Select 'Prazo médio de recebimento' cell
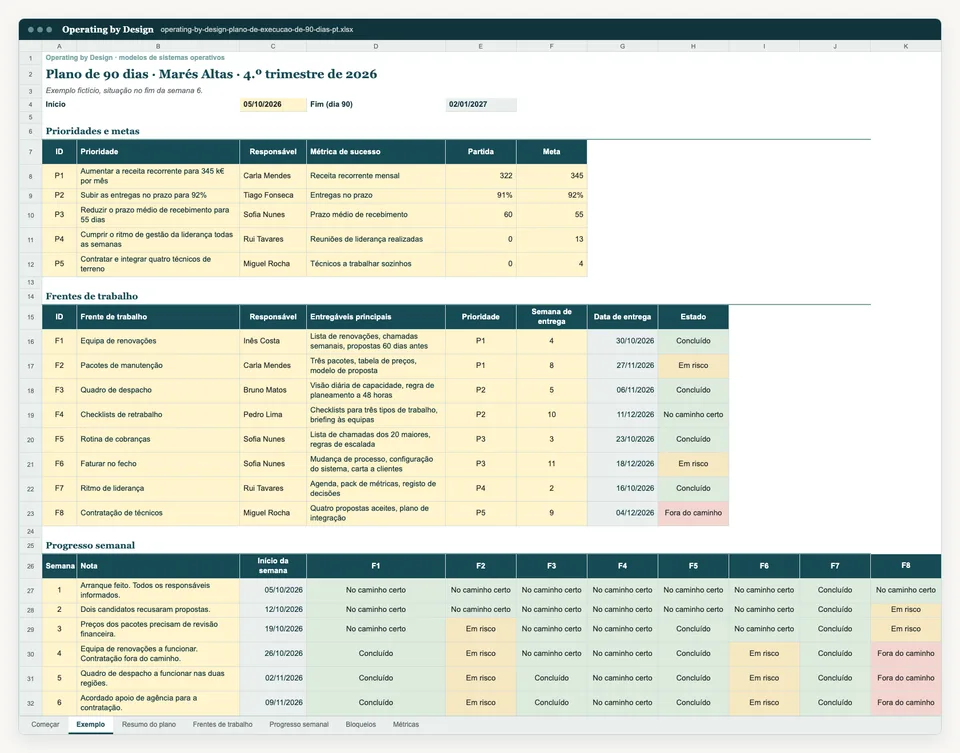Screen dimensions: 960x753 tap(375, 215)
